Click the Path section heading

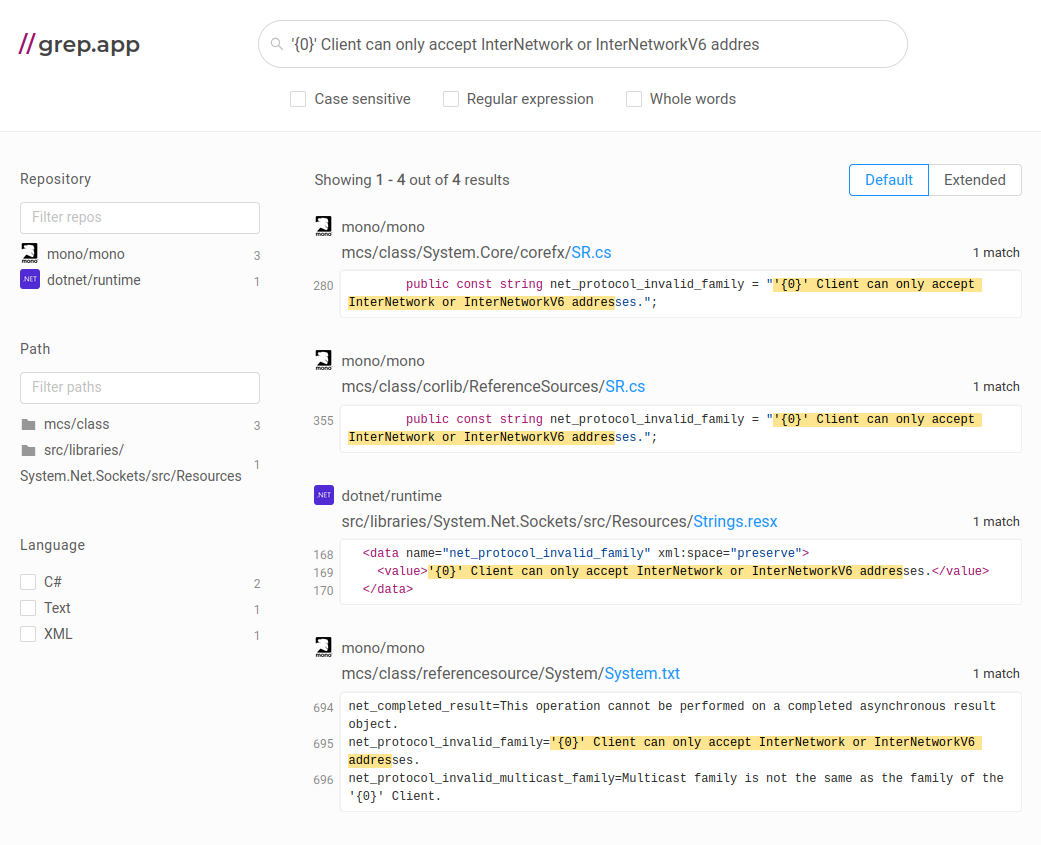click(35, 349)
